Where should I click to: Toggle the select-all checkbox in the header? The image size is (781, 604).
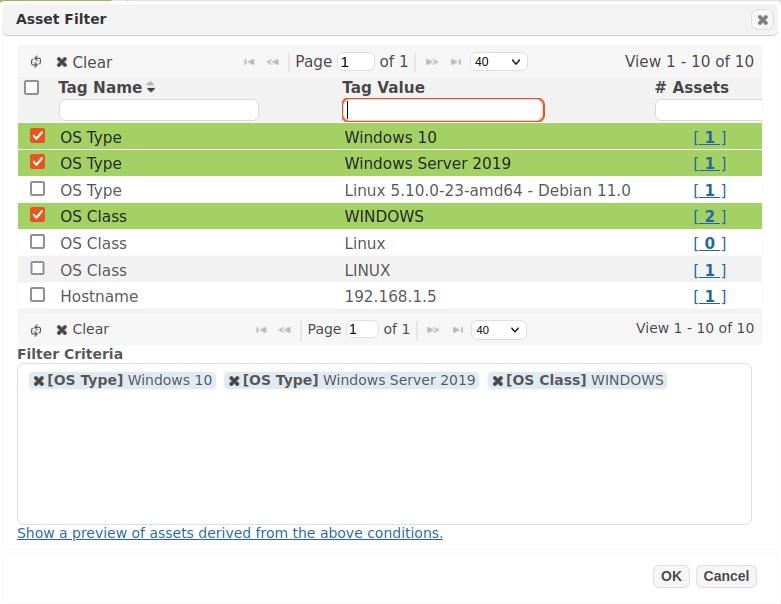pyautogui.click(x=32, y=87)
